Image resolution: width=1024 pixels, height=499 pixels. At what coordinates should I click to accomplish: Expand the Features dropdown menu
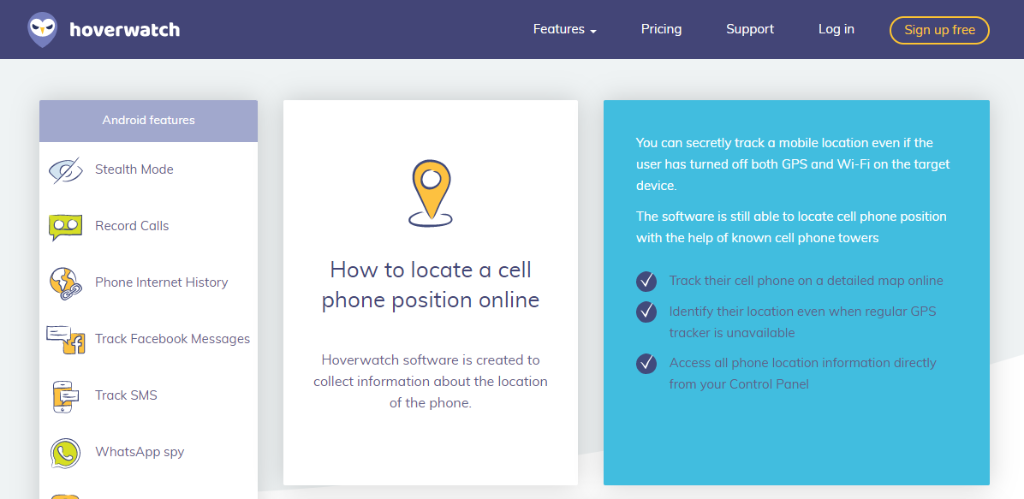click(x=564, y=30)
